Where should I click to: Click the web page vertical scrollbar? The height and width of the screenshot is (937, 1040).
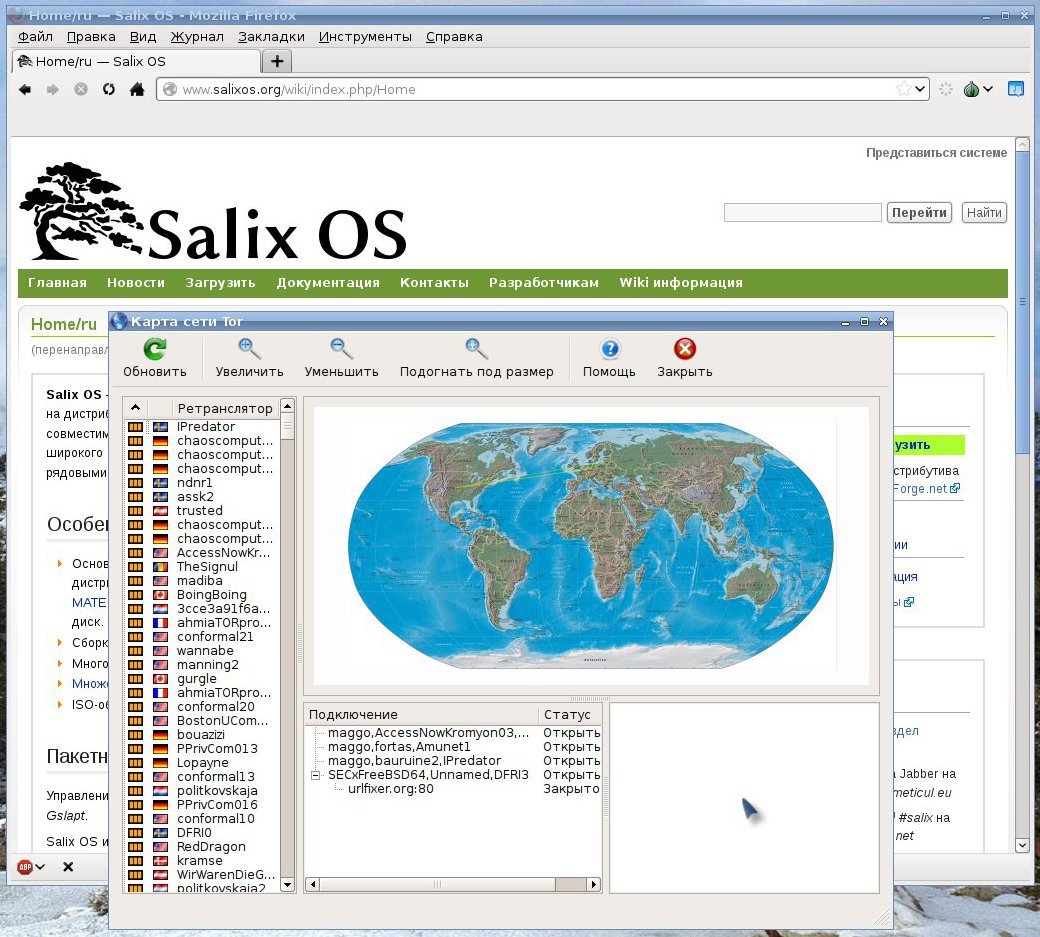[1022, 304]
